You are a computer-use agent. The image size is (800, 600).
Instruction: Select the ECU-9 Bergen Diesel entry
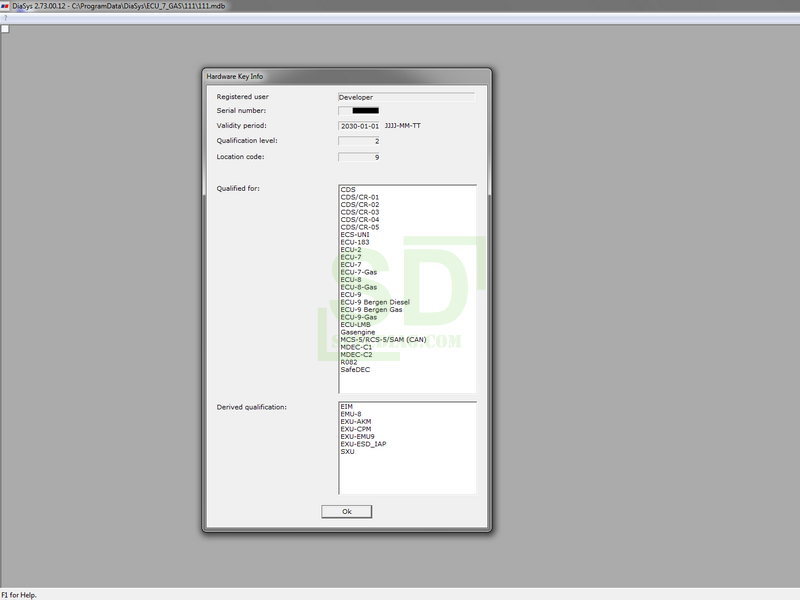pyautogui.click(x=375, y=302)
